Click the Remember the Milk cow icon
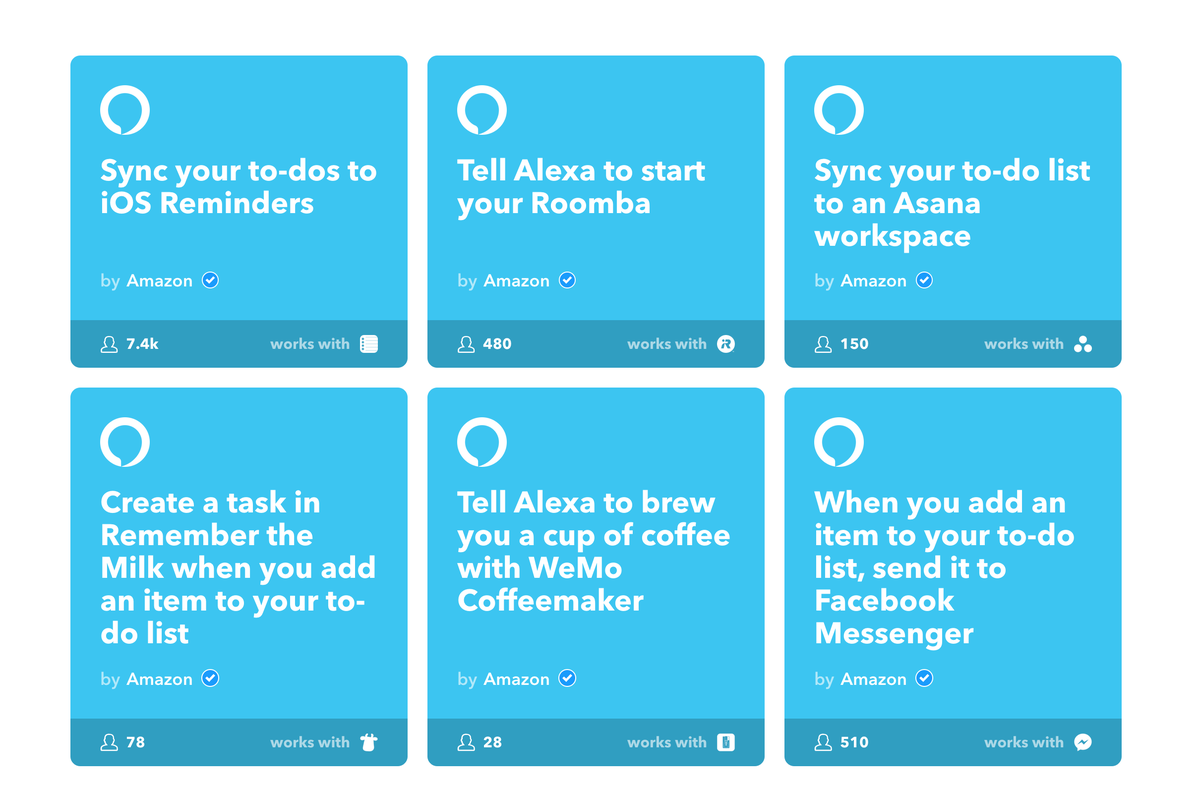The width and height of the screenshot is (1200, 786). (x=369, y=742)
